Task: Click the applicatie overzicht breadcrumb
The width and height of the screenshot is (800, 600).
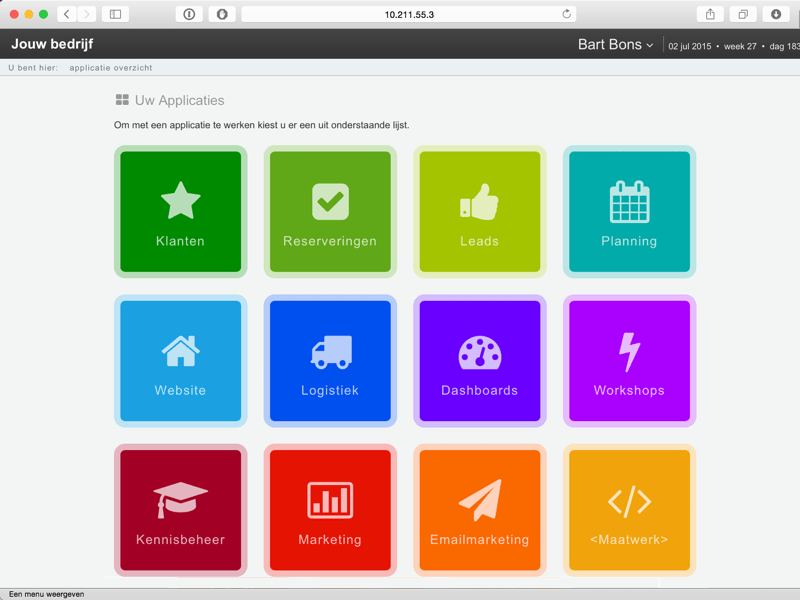Action: [x=111, y=68]
